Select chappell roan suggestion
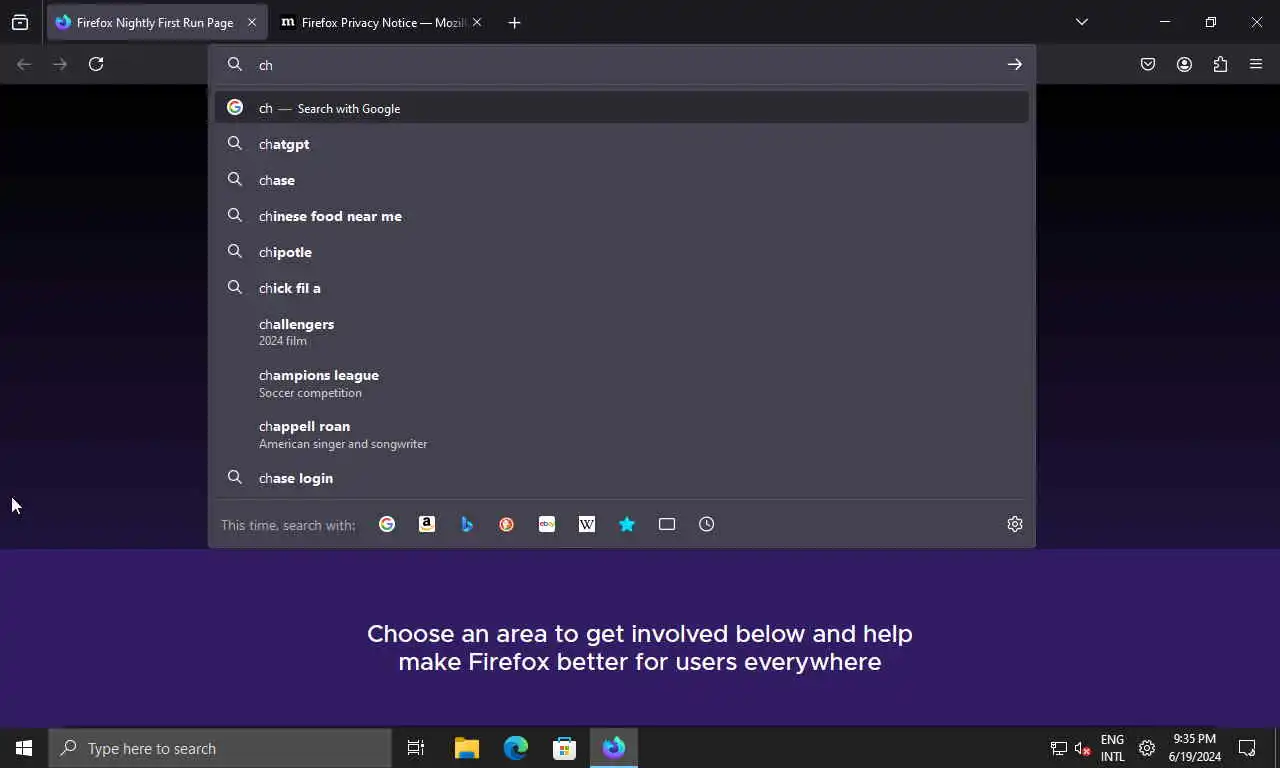Screen dimensions: 1280x768 click(x=621, y=434)
